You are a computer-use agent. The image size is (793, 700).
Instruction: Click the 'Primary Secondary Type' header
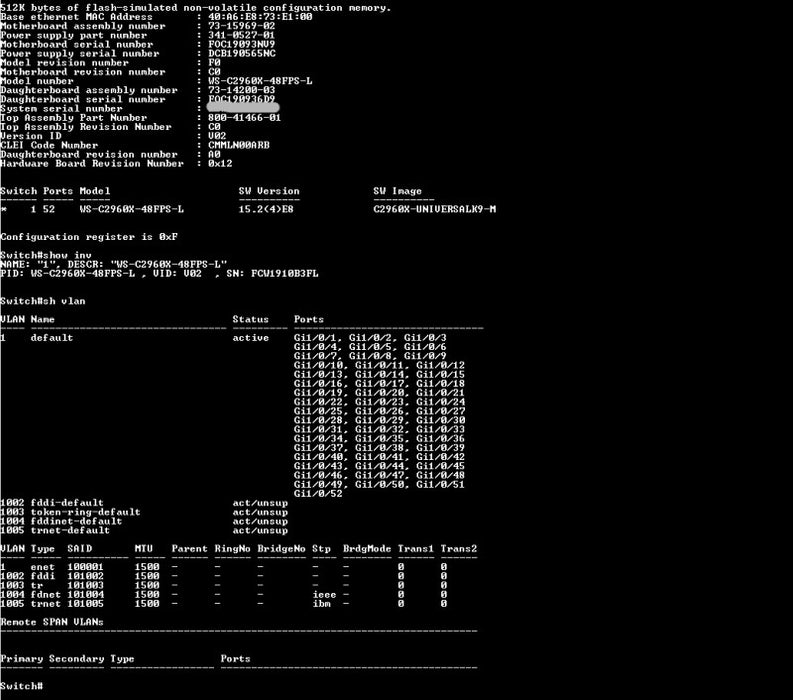coord(67,659)
